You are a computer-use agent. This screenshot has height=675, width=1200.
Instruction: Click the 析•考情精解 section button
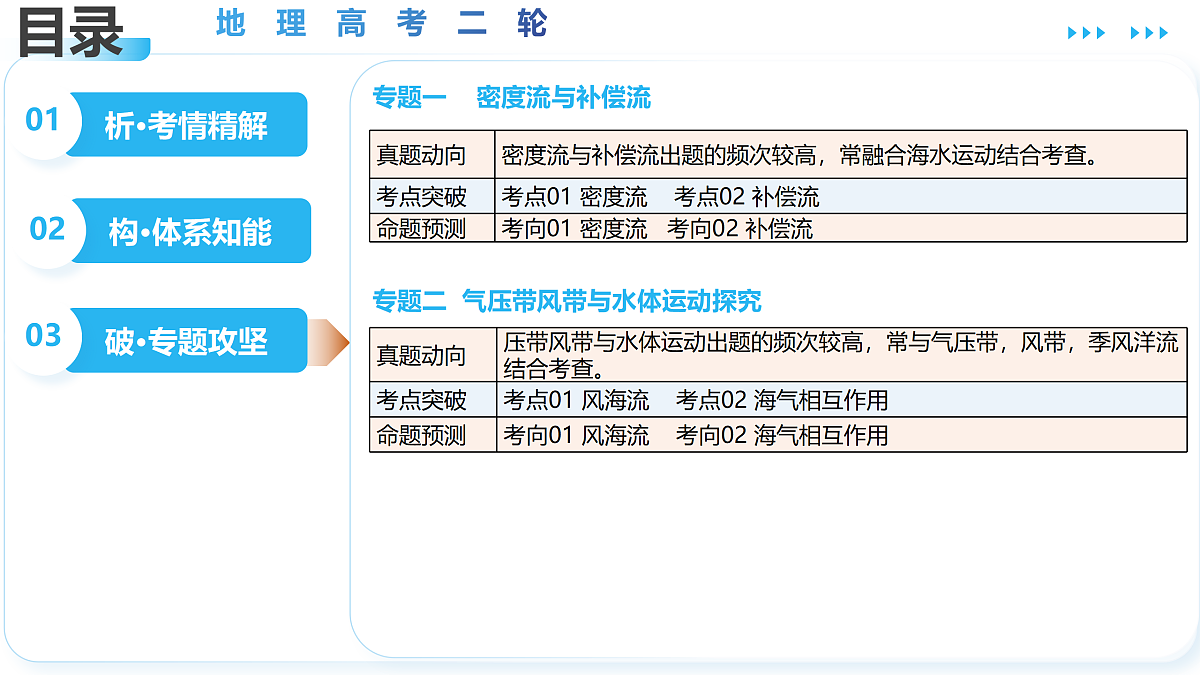click(x=188, y=125)
